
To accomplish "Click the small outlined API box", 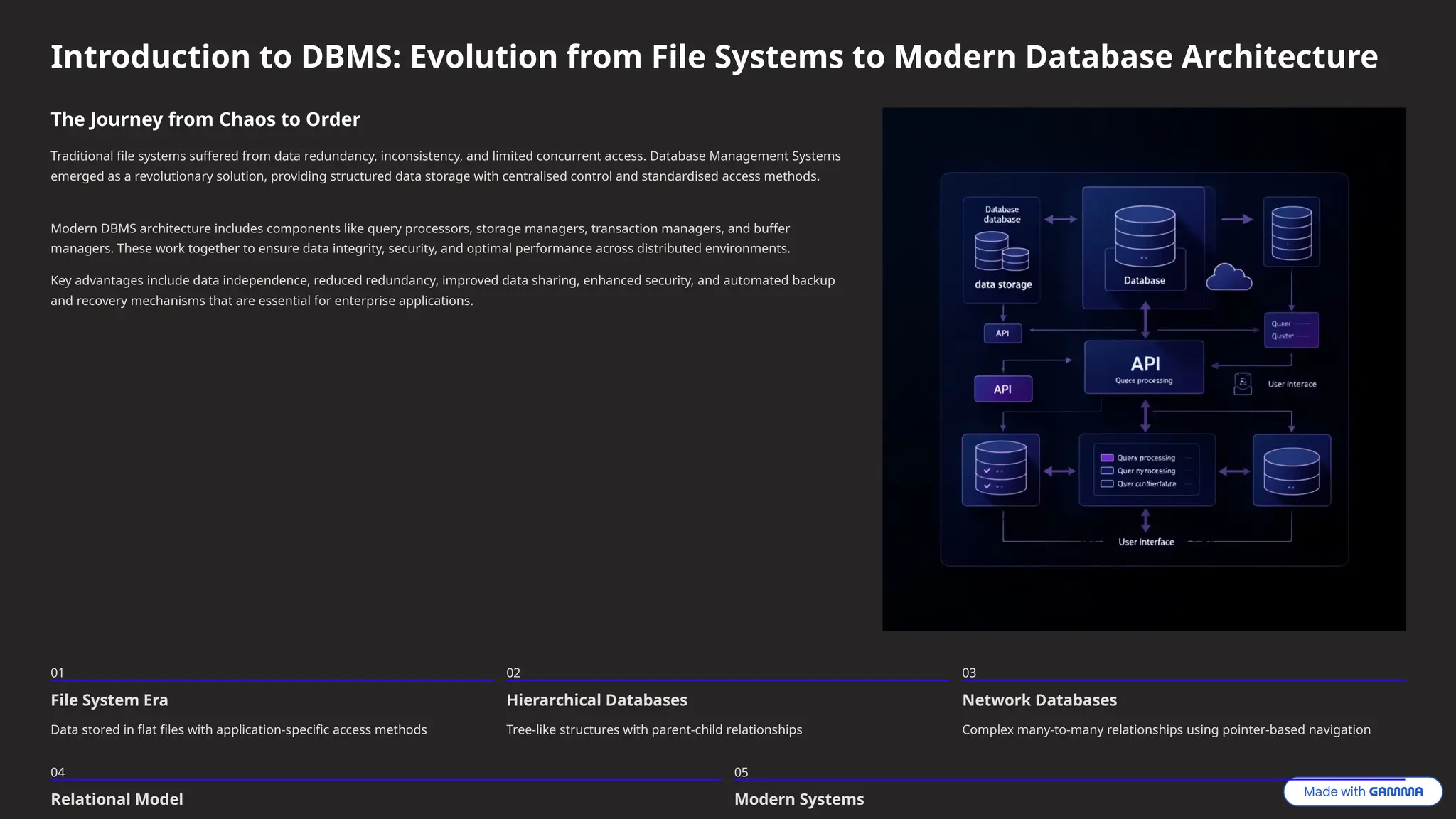I will click(1002, 333).
